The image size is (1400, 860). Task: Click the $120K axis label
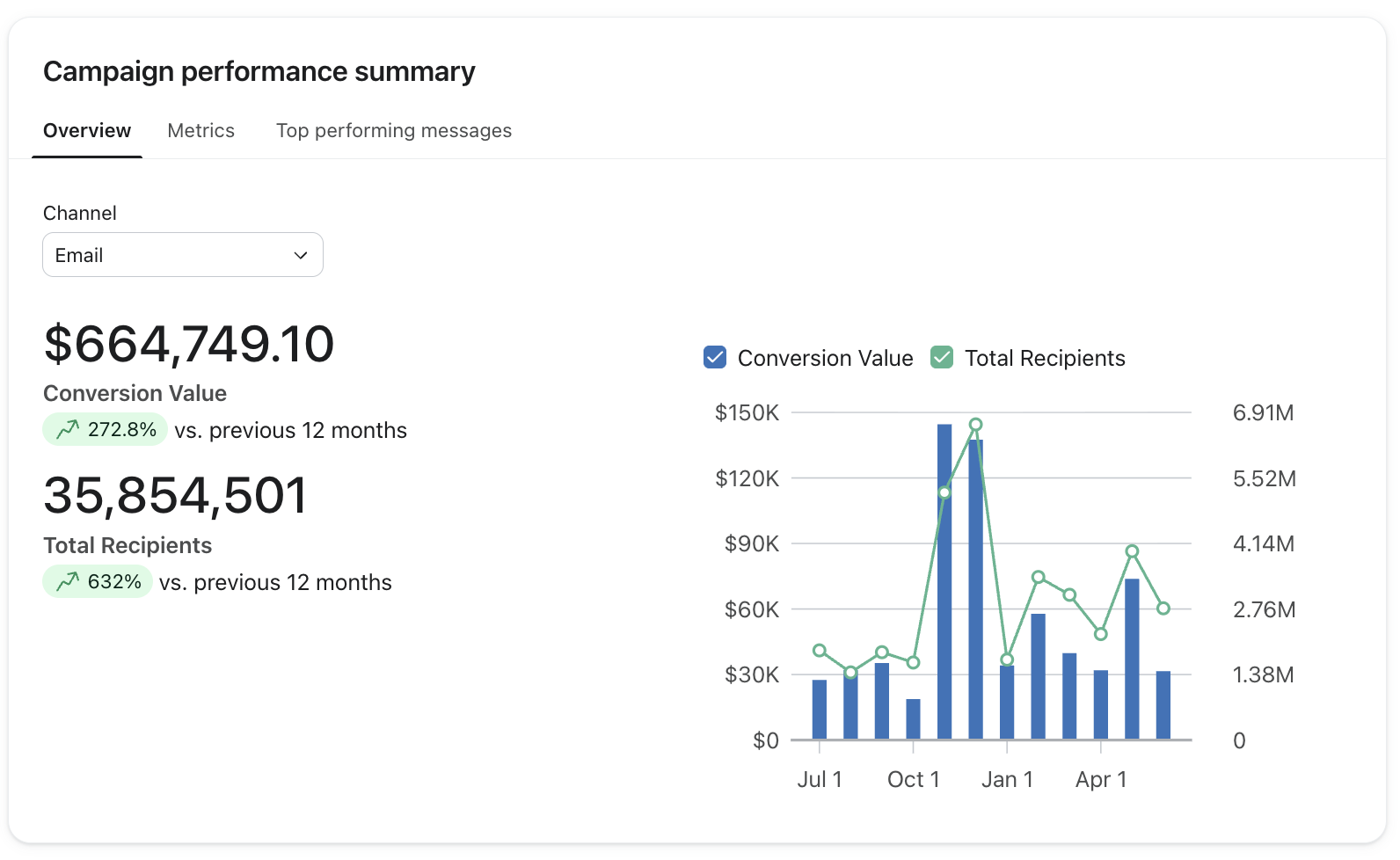[x=747, y=478]
